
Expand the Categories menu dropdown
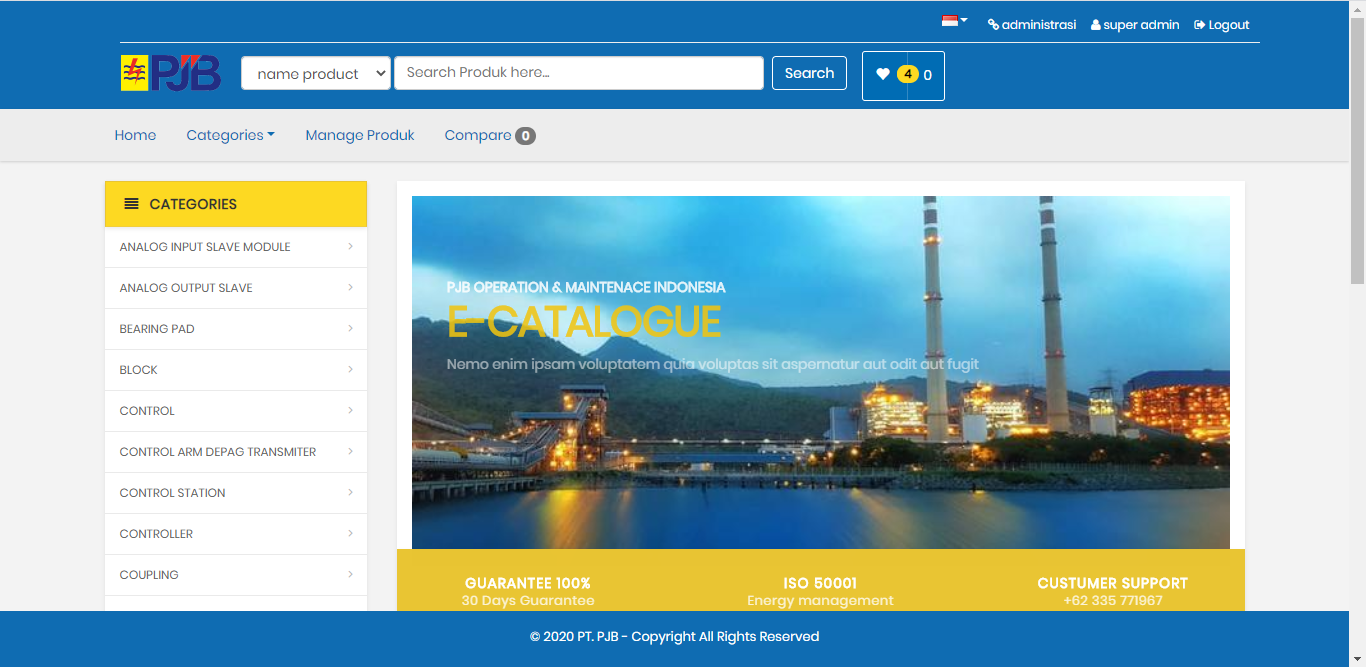pos(230,135)
